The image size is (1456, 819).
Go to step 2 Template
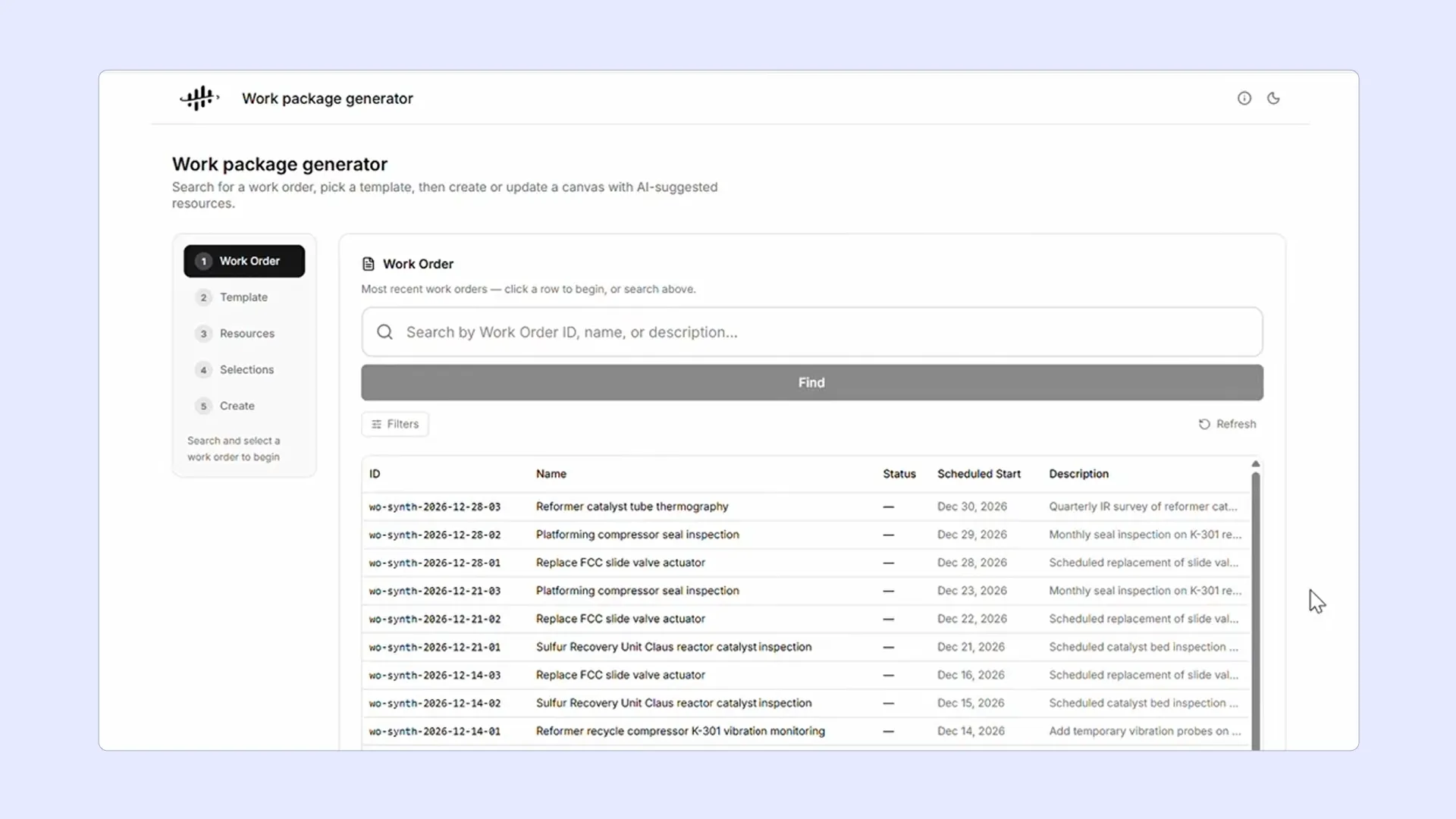[x=244, y=297]
